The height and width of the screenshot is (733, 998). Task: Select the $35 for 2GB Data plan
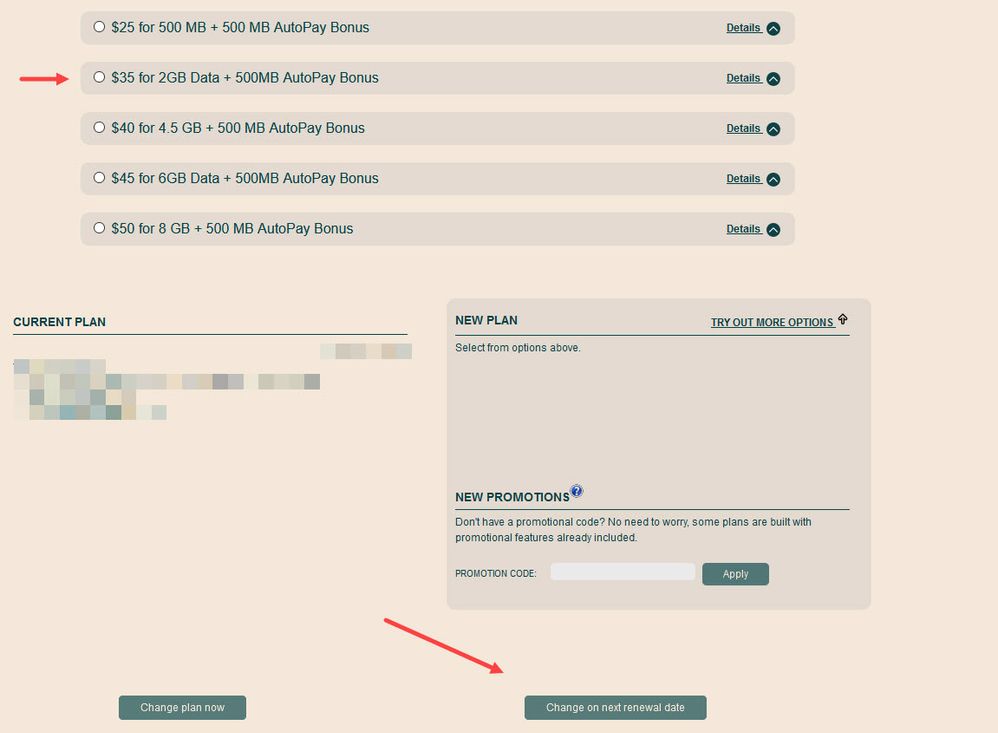[x=99, y=77]
